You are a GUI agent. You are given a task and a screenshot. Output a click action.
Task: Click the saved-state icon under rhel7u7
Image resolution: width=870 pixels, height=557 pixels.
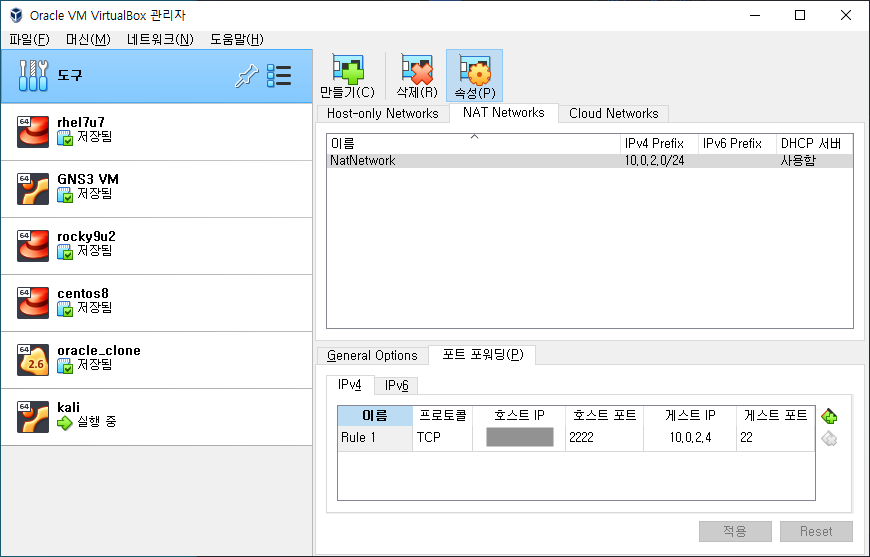tap(65, 138)
